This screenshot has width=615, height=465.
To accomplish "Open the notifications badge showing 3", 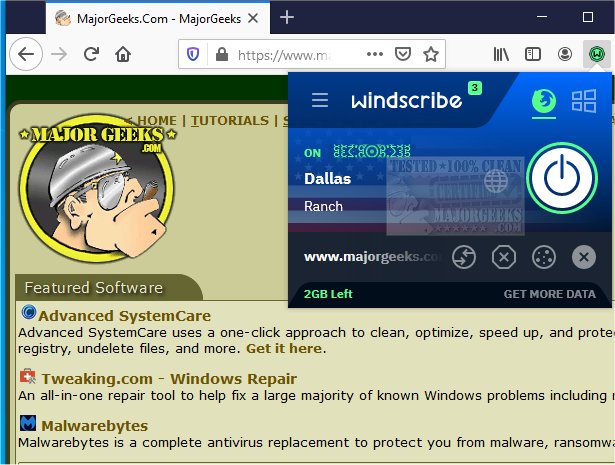I will (475, 87).
